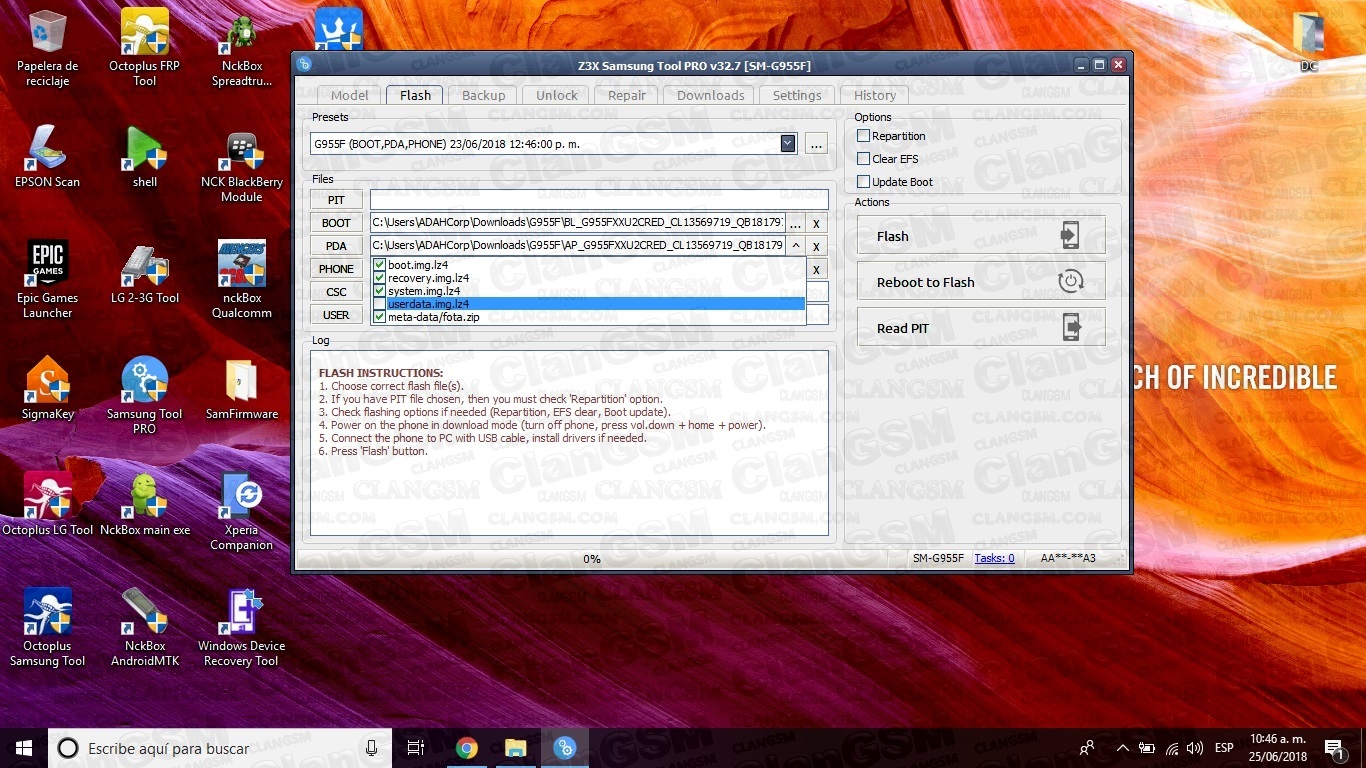The height and width of the screenshot is (768, 1366).
Task: Open the Settings tab
Action: tap(797, 95)
